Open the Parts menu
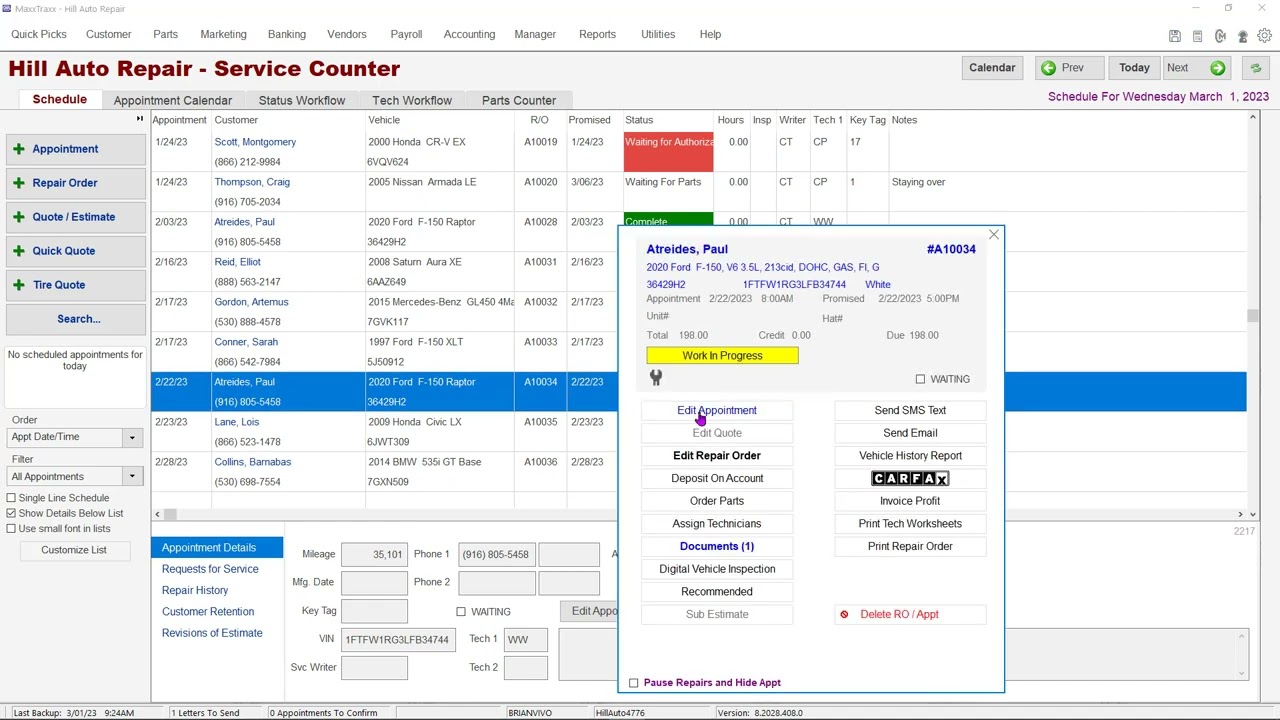The width and height of the screenshot is (1280, 720). pos(165,34)
